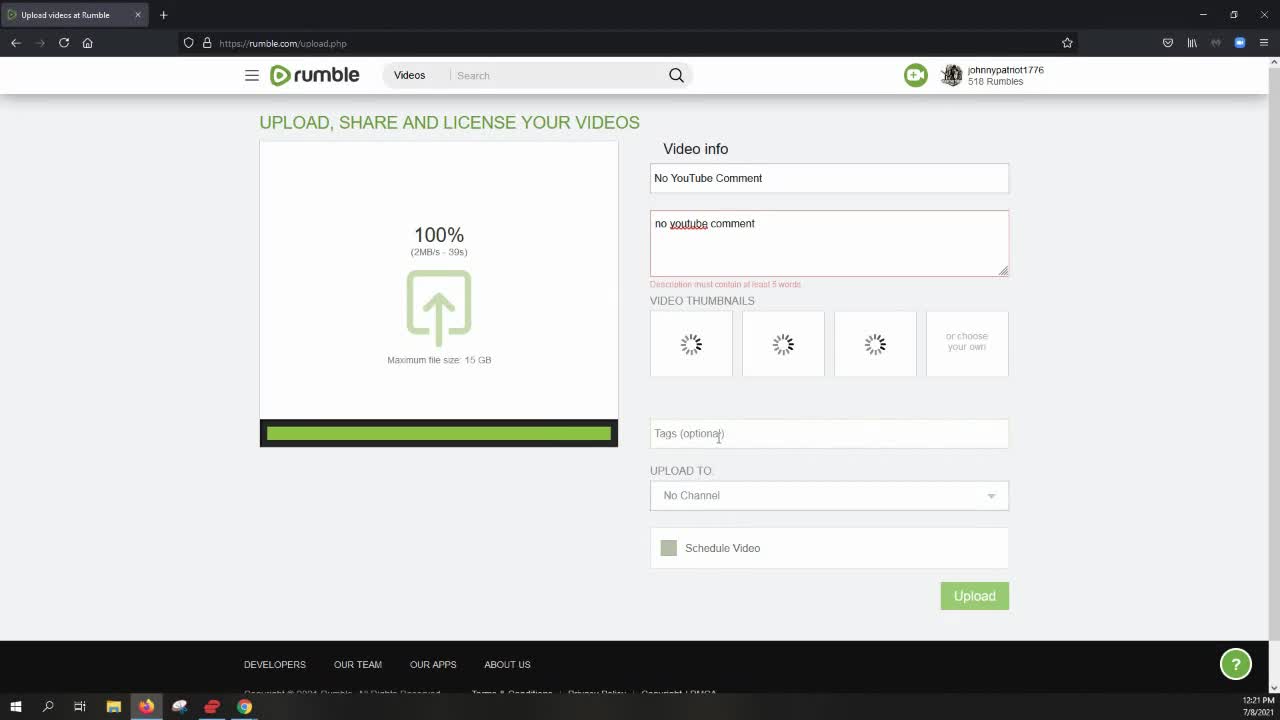Screen dimensions: 1280x720
Task: Focus the Rumble search box
Action: (558, 75)
